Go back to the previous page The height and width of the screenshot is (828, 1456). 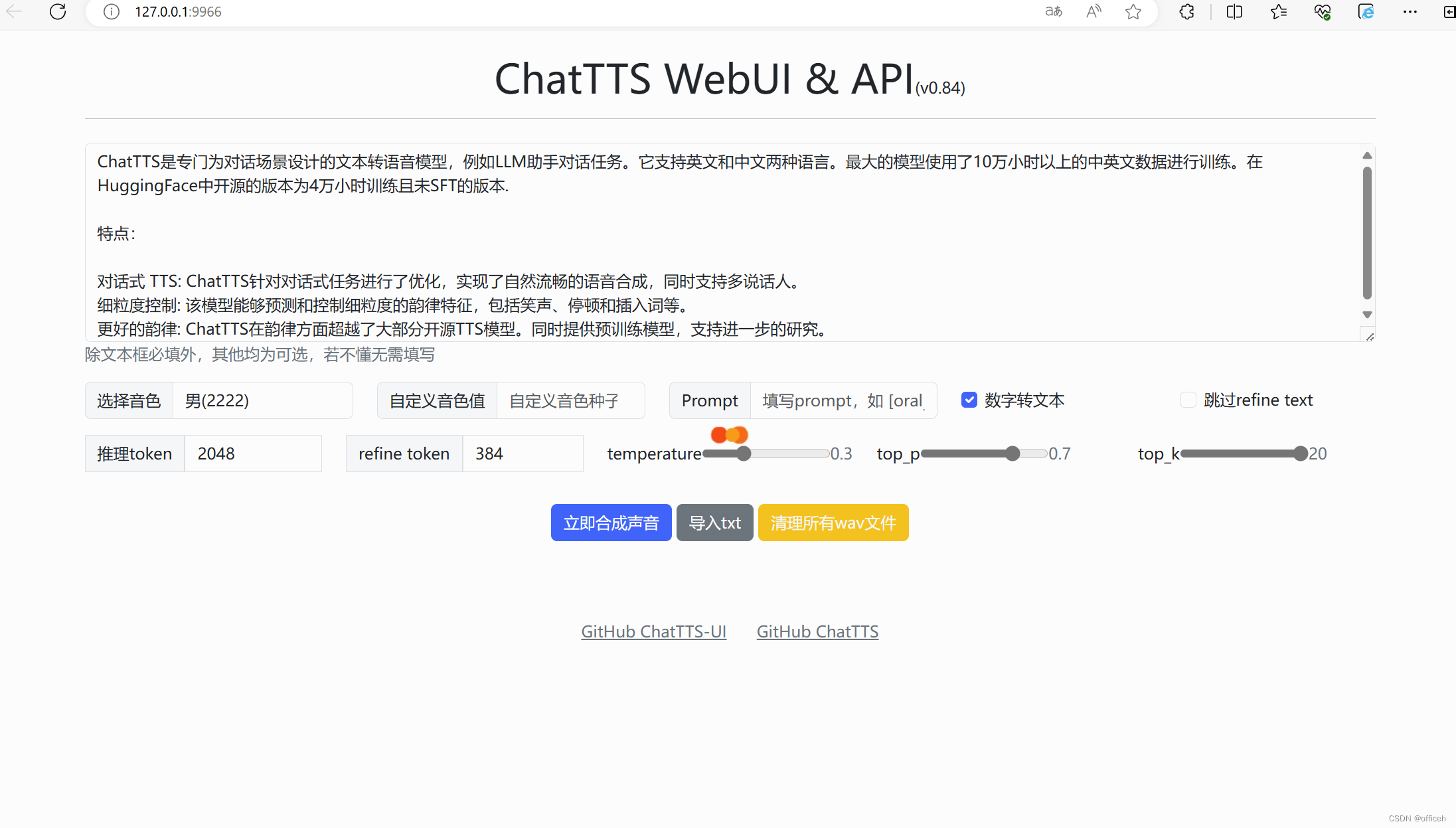14,11
